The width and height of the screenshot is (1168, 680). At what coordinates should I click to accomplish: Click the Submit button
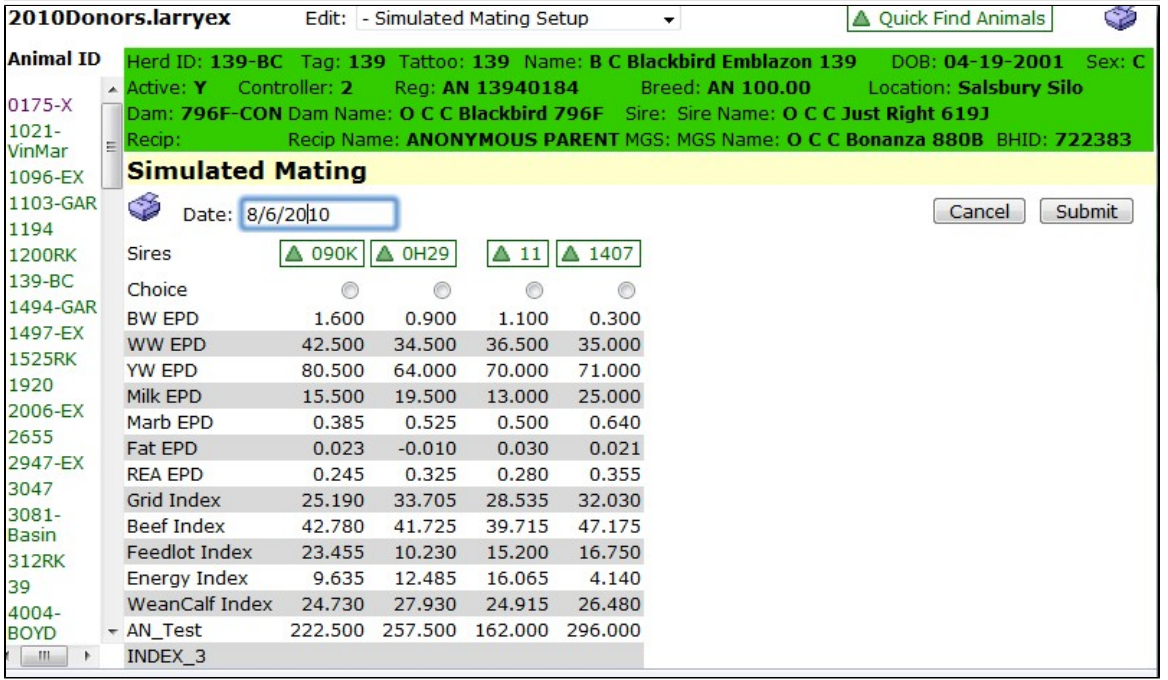pos(1086,212)
